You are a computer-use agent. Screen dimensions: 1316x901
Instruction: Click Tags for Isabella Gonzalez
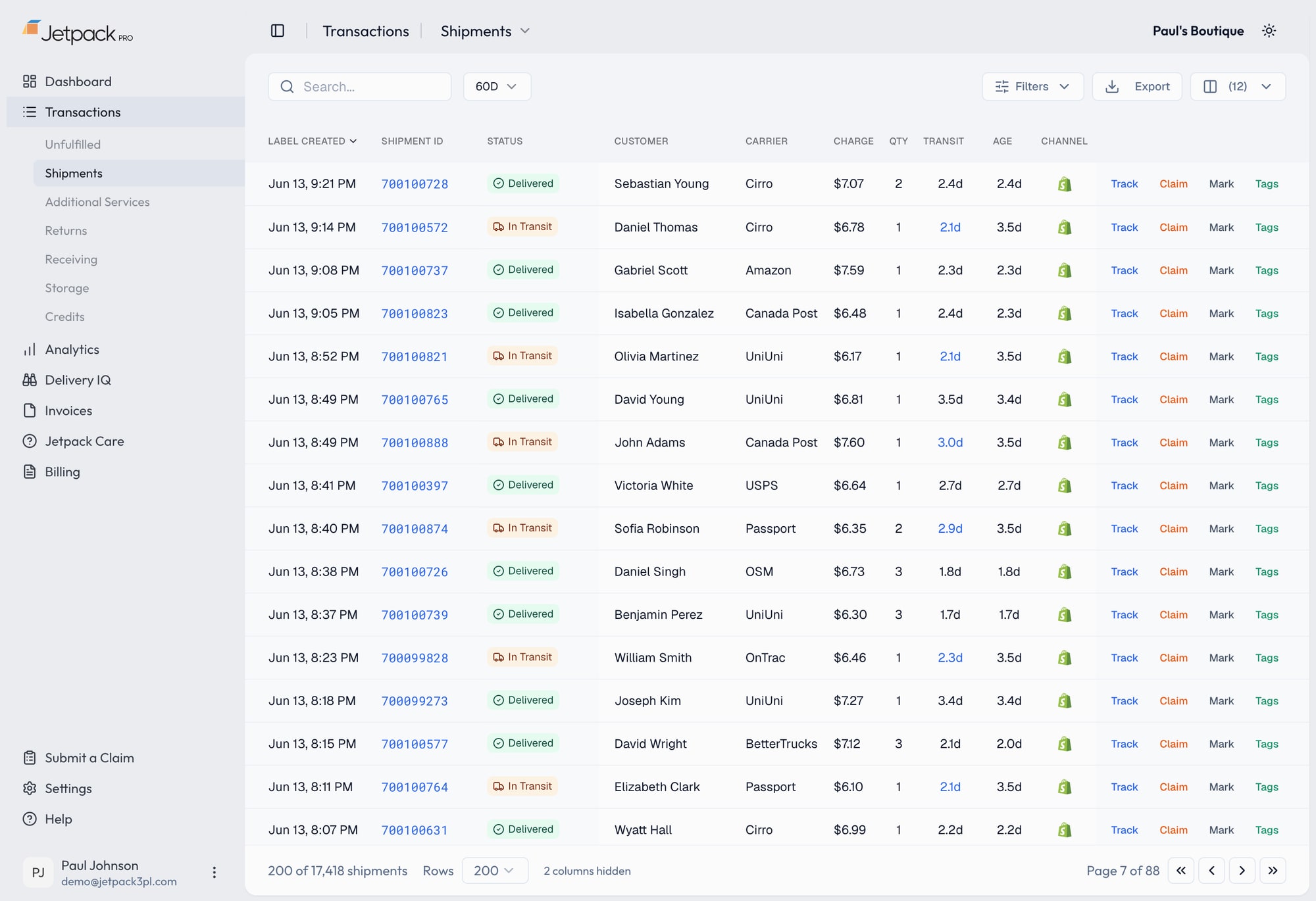click(1267, 314)
